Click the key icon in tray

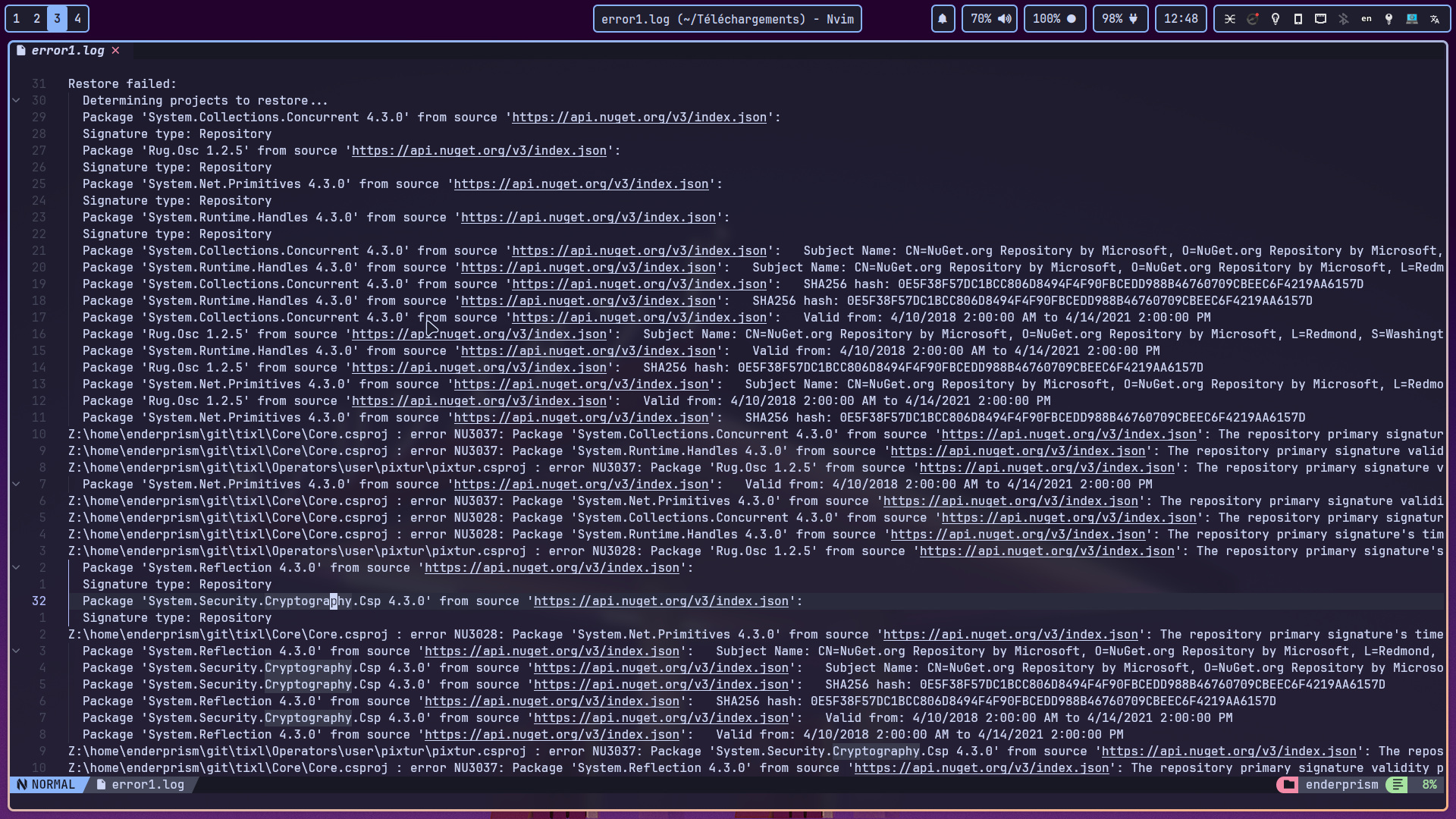pos(1389,19)
